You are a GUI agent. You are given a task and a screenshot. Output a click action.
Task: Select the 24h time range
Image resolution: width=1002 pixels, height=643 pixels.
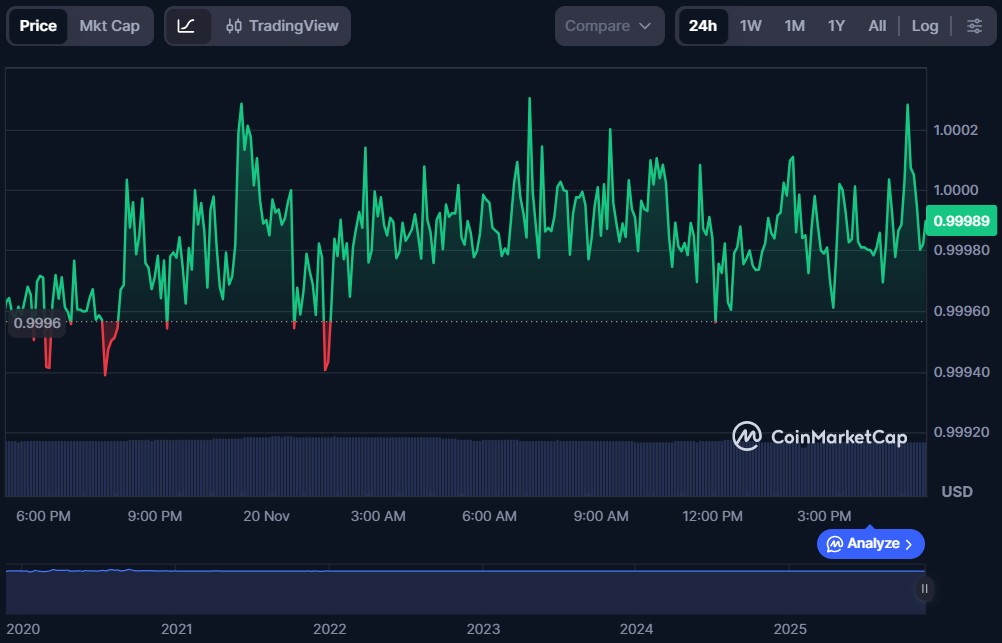point(703,26)
